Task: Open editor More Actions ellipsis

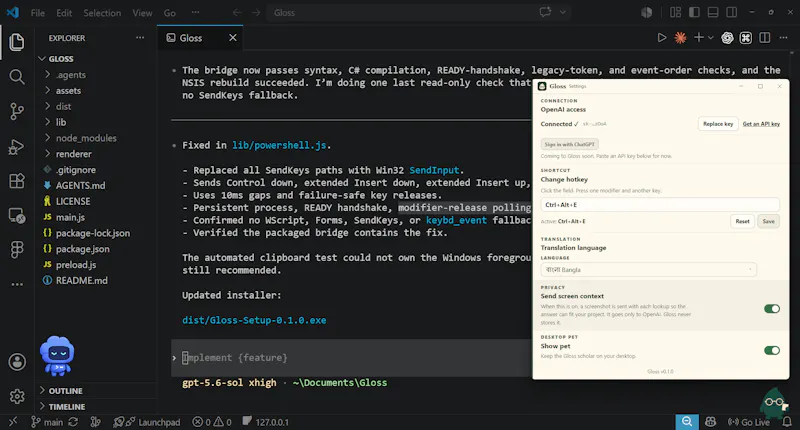Action: tap(783, 38)
